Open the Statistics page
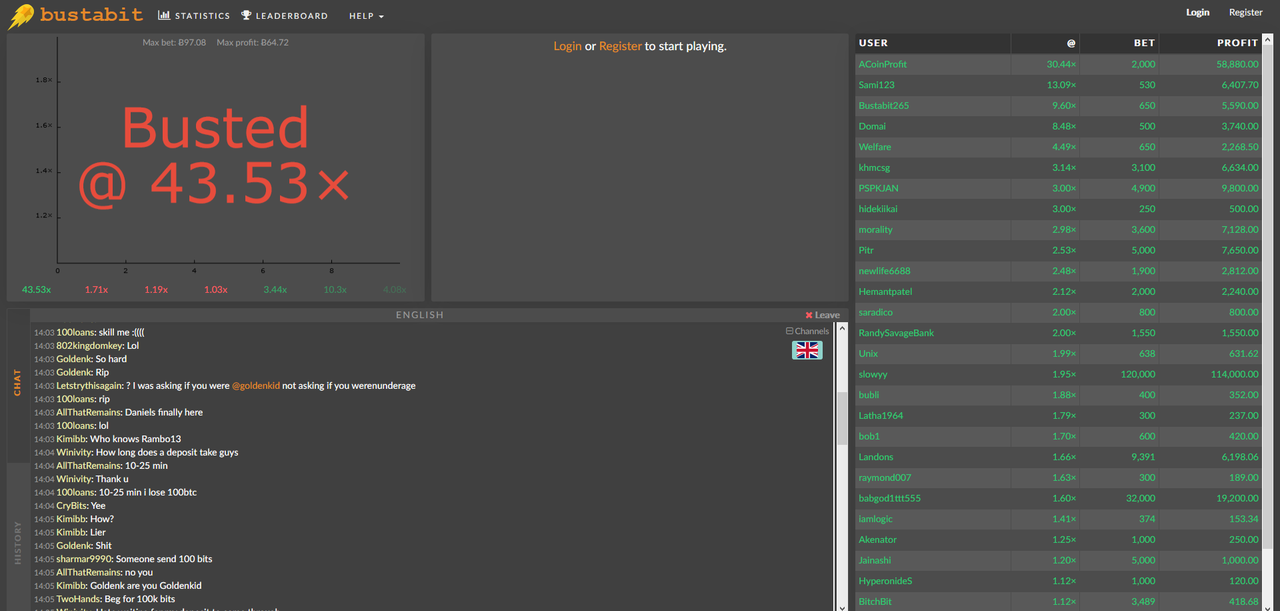This screenshot has width=1280, height=611. click(194, 16)
